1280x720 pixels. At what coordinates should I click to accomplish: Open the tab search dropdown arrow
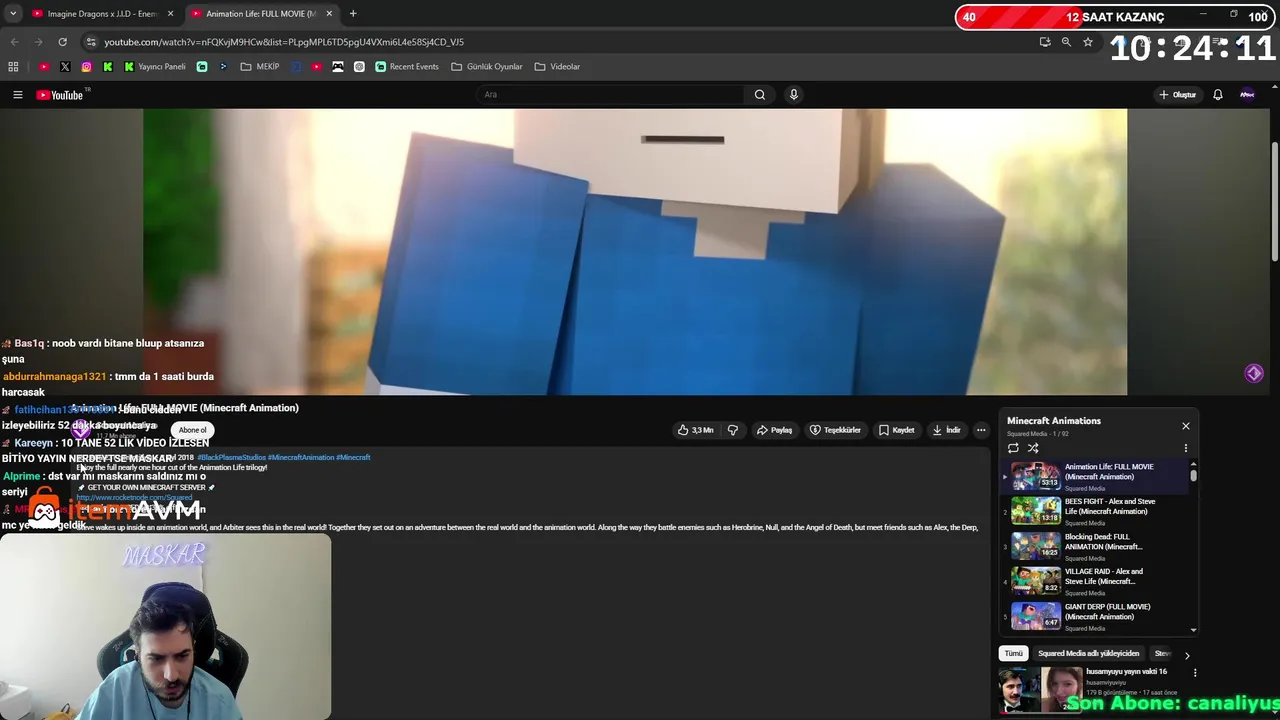click(13, 14)
